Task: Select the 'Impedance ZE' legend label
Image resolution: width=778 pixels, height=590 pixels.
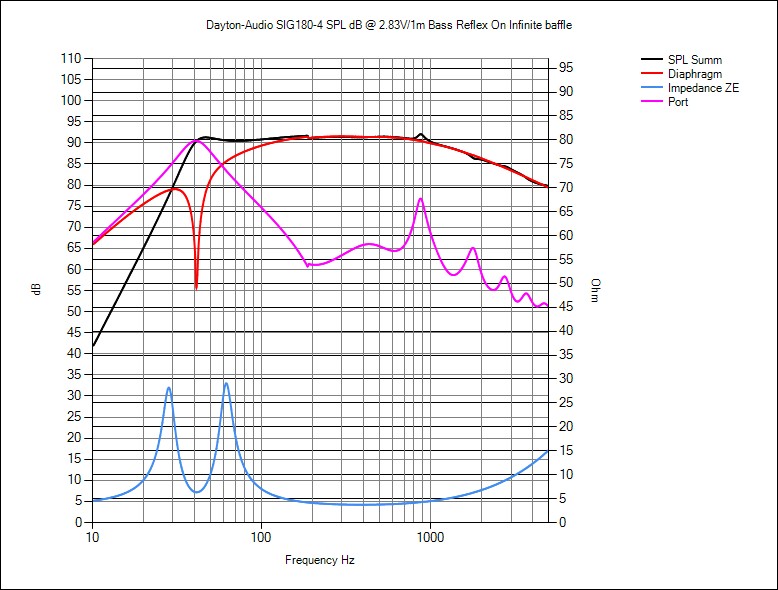Action: click(x=703, y=88)
